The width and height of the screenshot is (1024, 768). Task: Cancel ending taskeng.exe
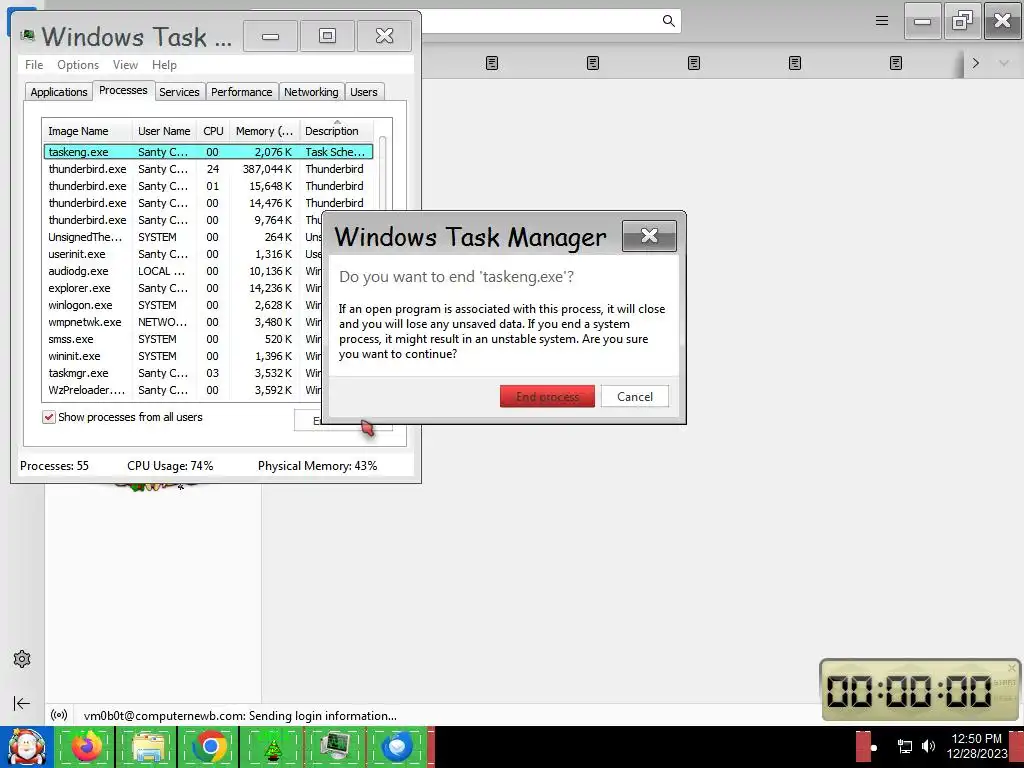[635, 396]
